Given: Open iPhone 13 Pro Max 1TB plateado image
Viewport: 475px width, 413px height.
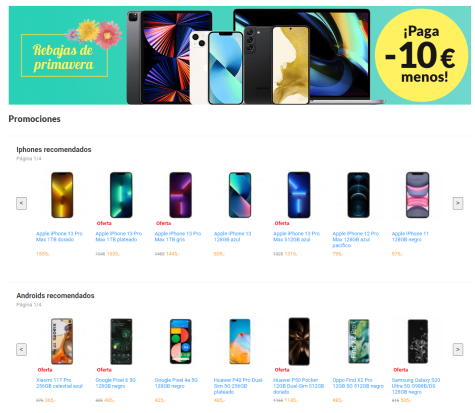Looking at the screenshot, I should pos(121,195).
